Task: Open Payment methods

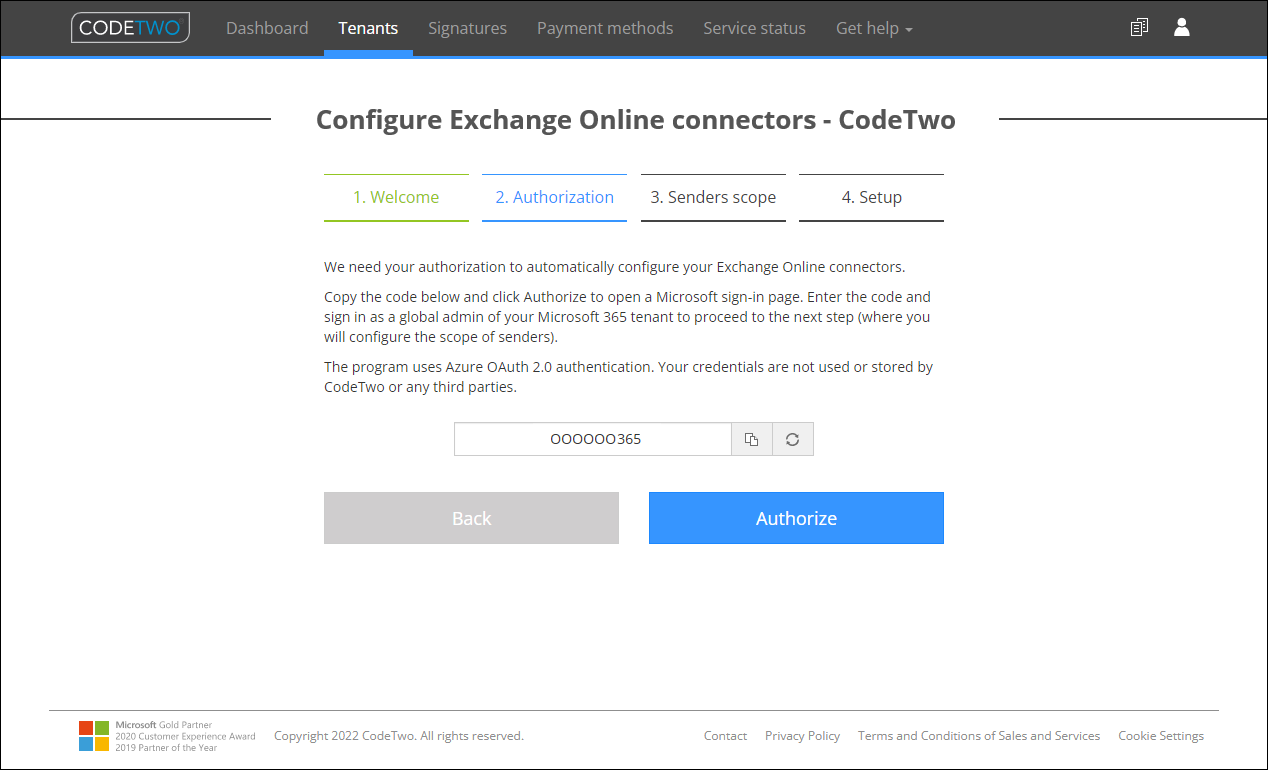Action: [x=605, y=28]
